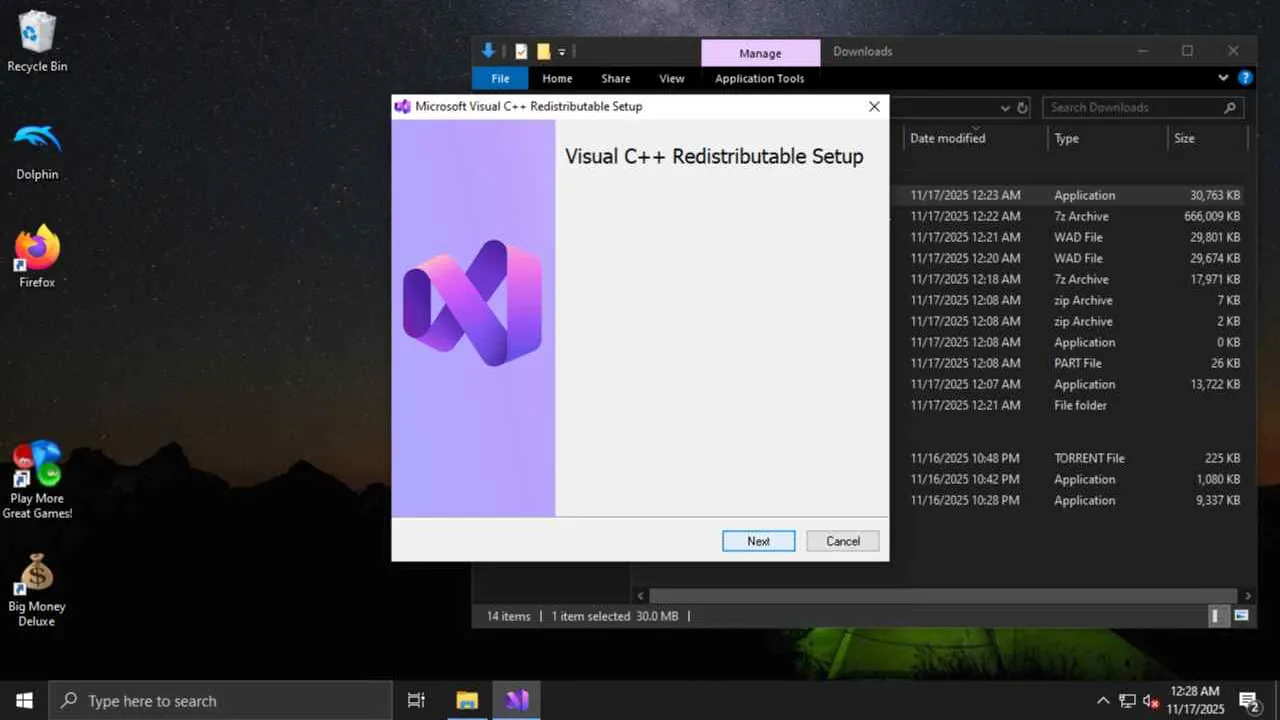Open the taskbar clock showing 12:28 AM
Screen dimensions: 1280x720
1195,700
